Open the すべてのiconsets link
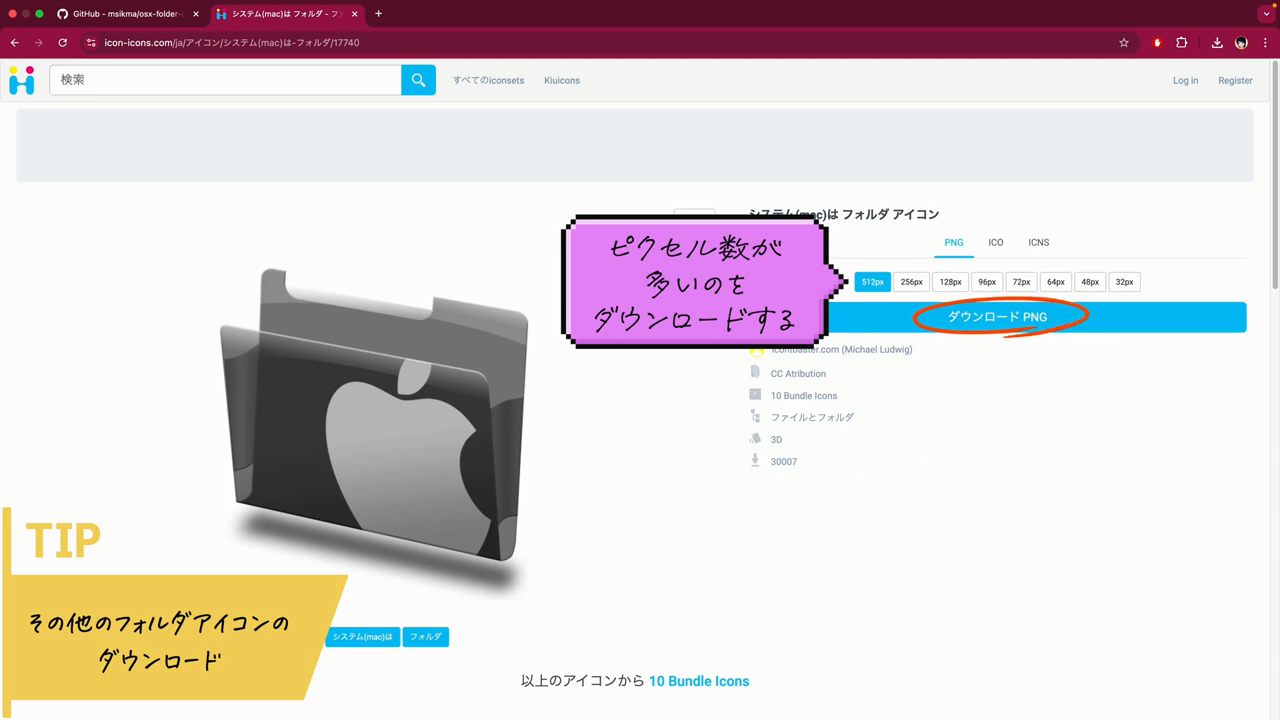Screen dimensions: 1280x720 (x=488, y=81)
